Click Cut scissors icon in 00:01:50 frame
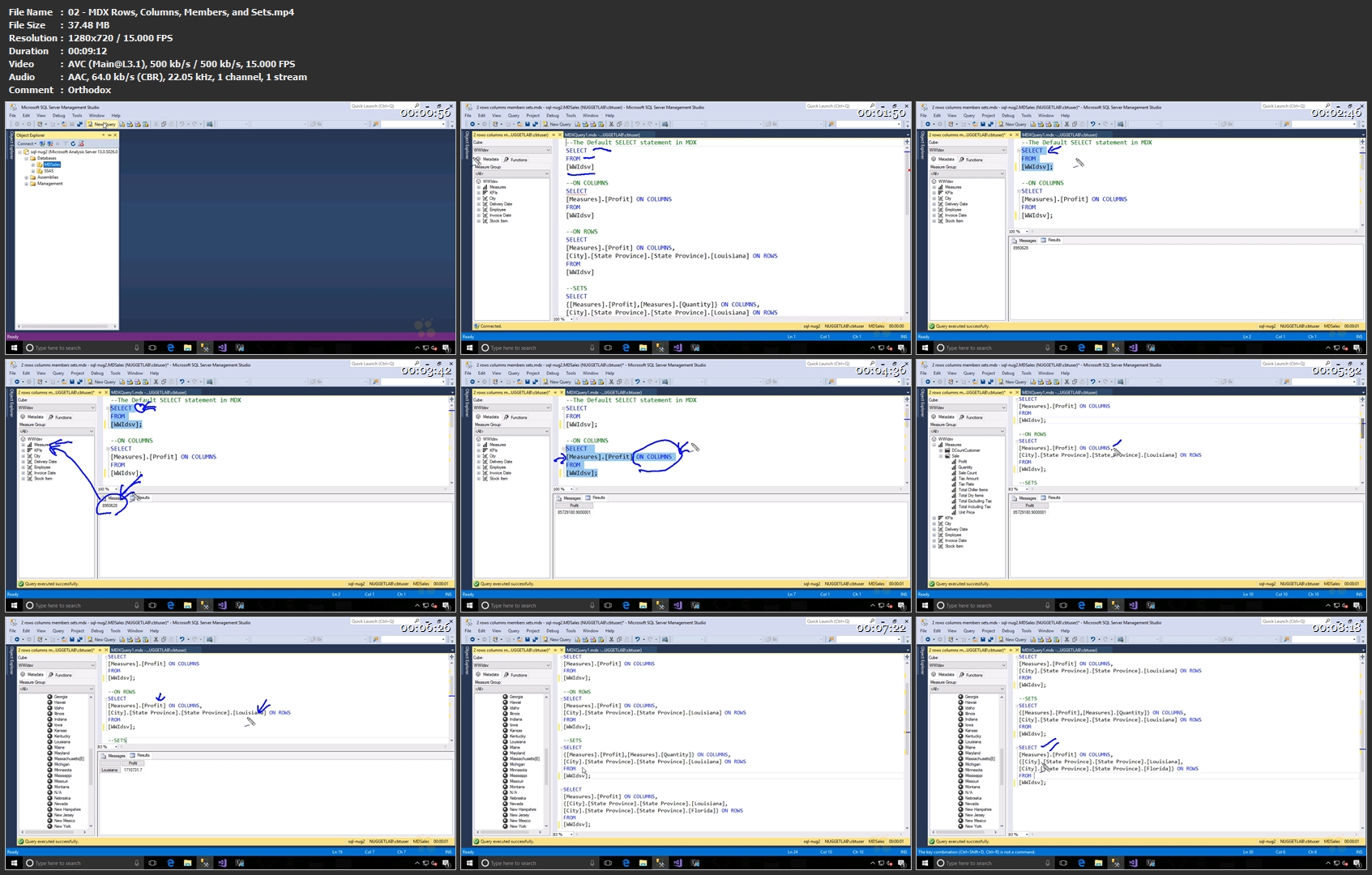The height and width of the screenshot is (875, 1372). pyautogui.click(x=611, y=124)
